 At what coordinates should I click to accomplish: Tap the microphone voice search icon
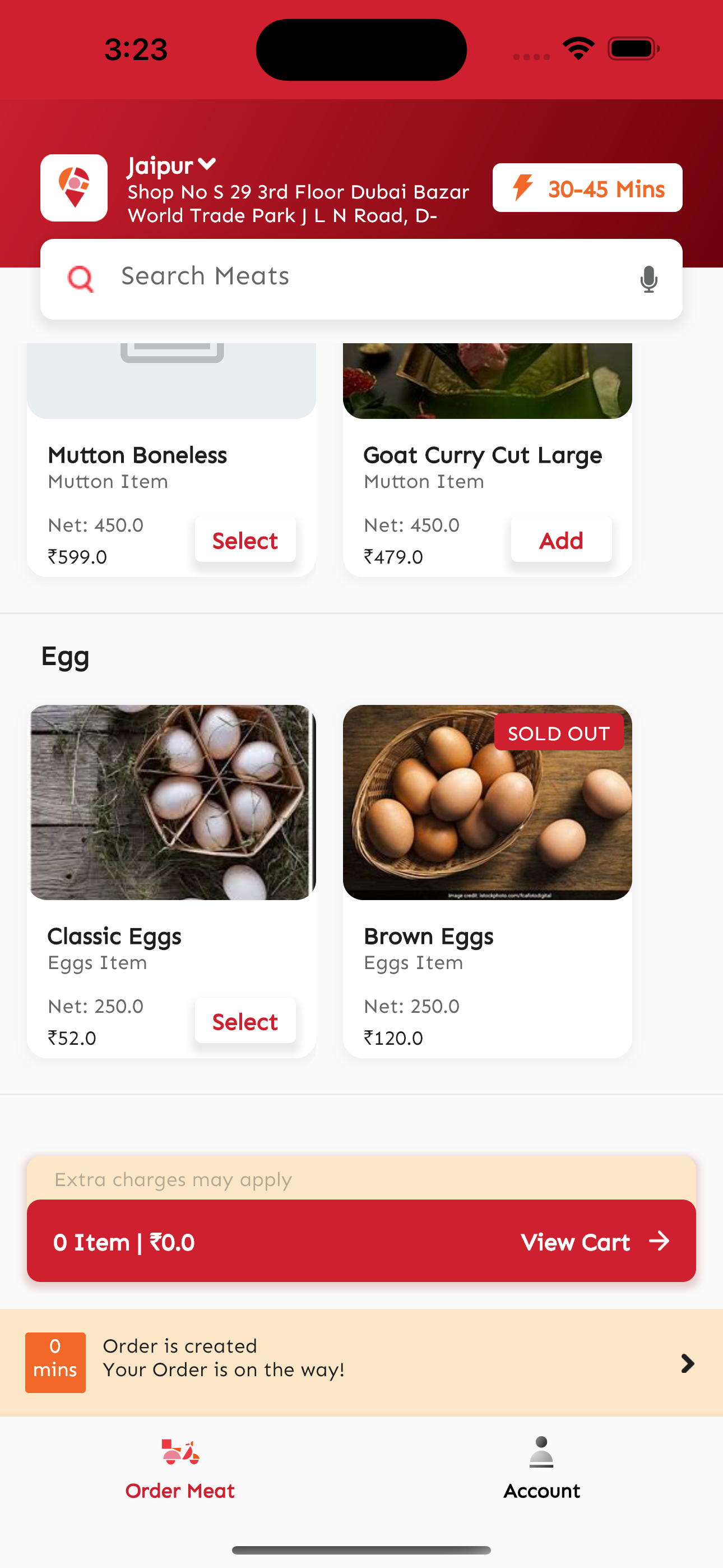(x=649, y=279)
